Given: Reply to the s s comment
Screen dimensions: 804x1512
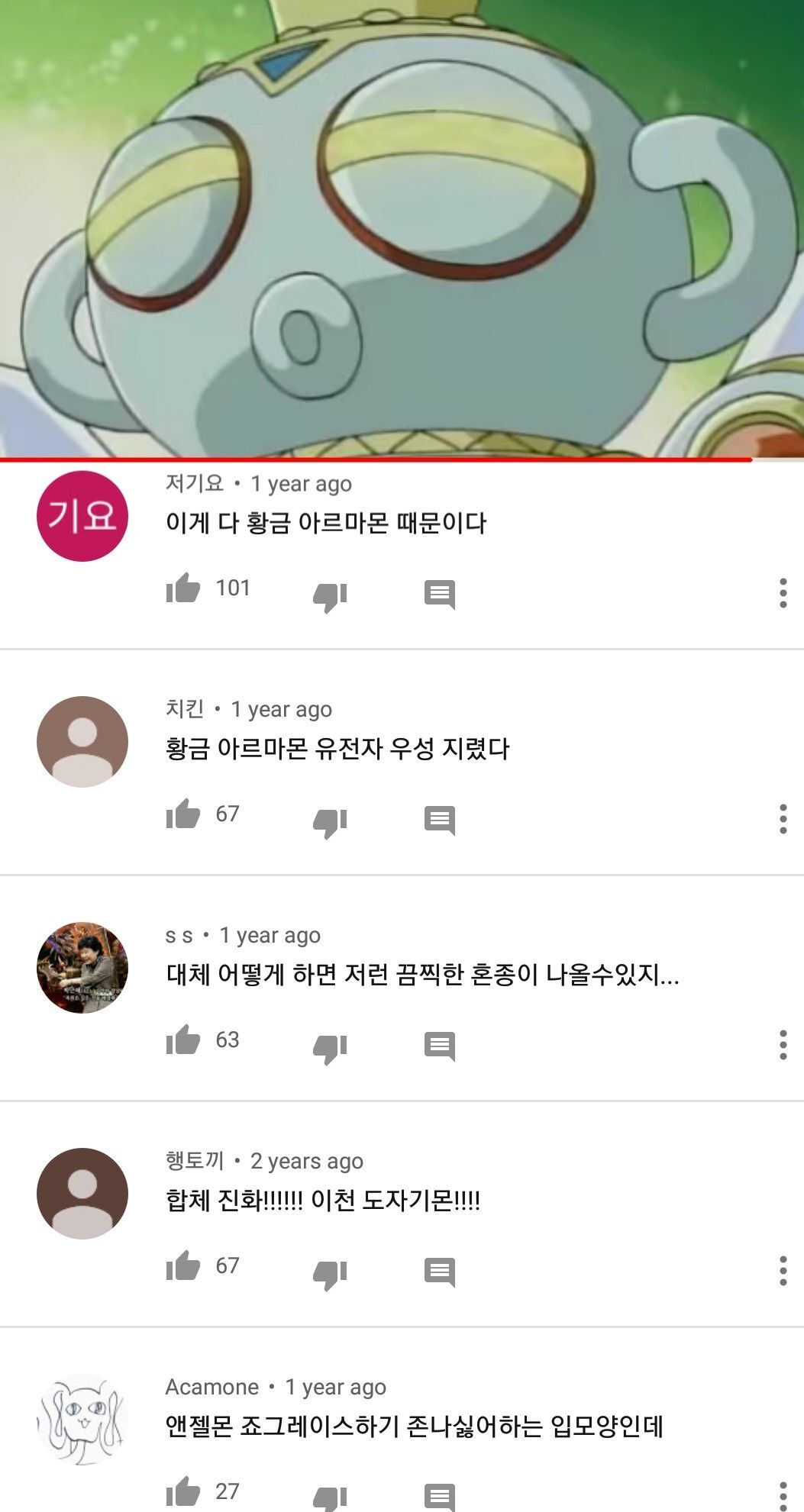Looking at the screenshot, I should [440, 1046].
